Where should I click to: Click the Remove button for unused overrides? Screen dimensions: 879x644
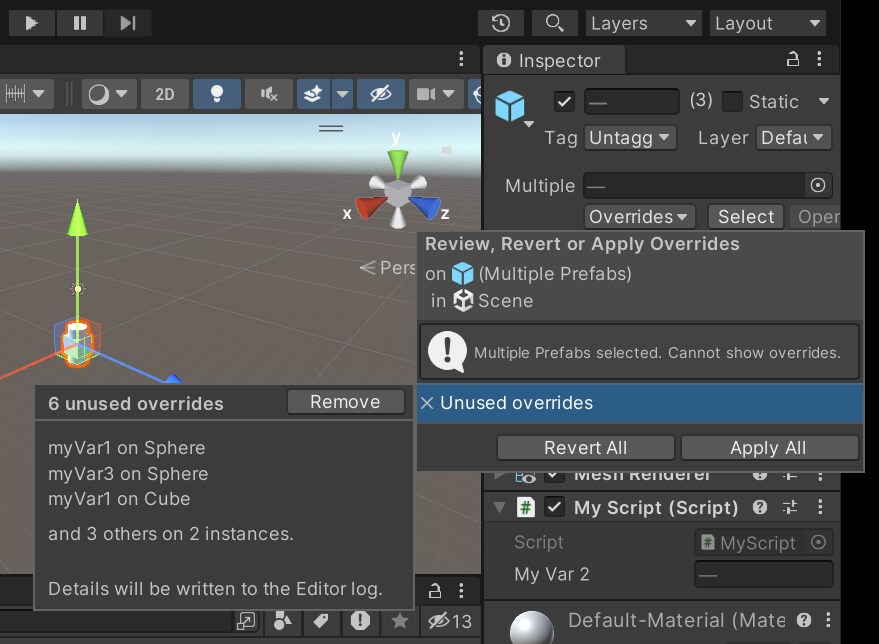[x=345, y=402]
